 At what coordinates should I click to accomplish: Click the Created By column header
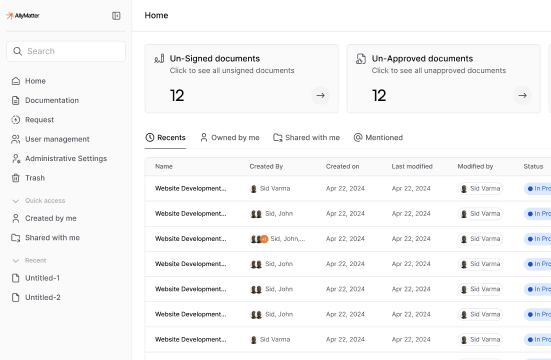[x=266, y=167]
